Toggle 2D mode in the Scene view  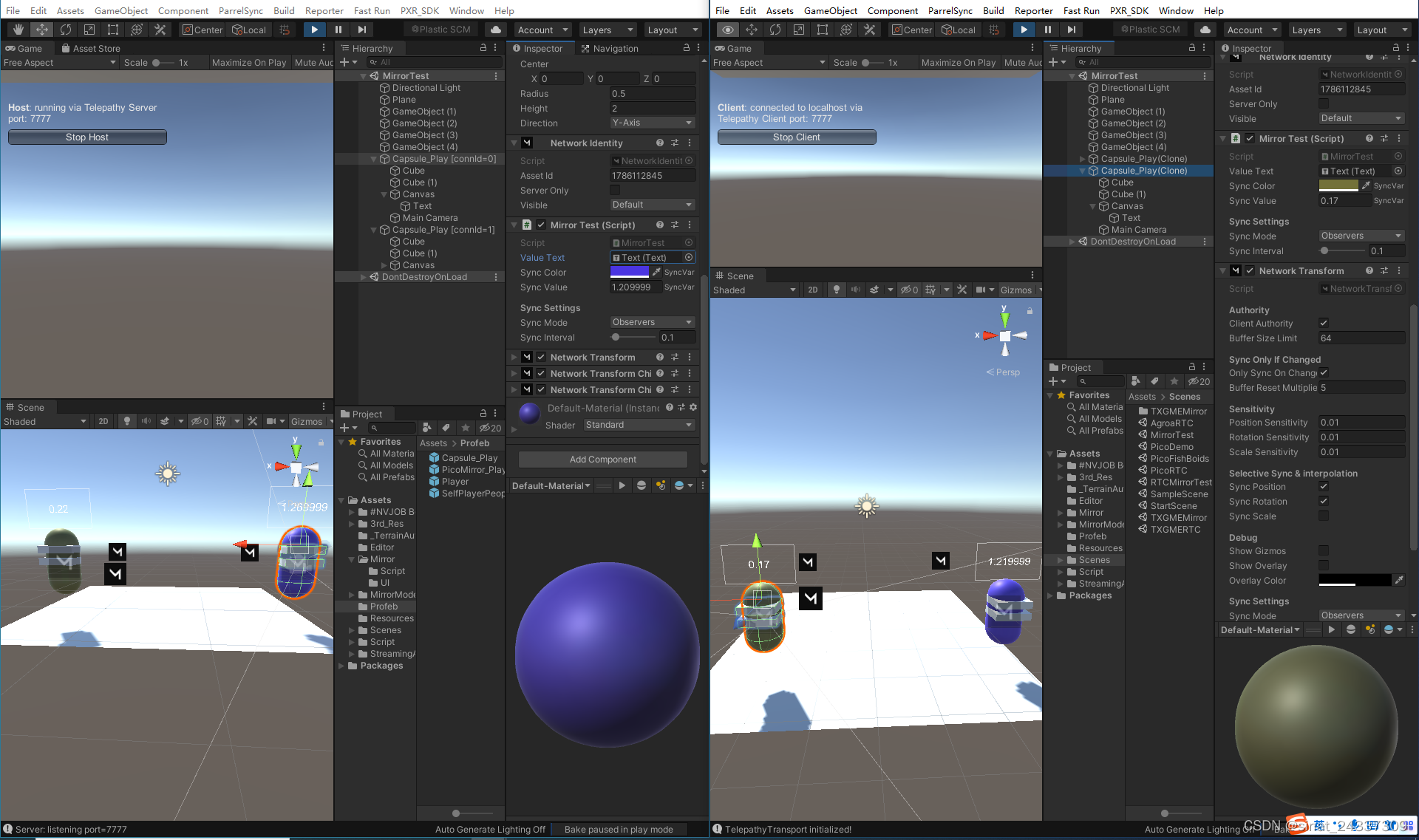(103, 421)
